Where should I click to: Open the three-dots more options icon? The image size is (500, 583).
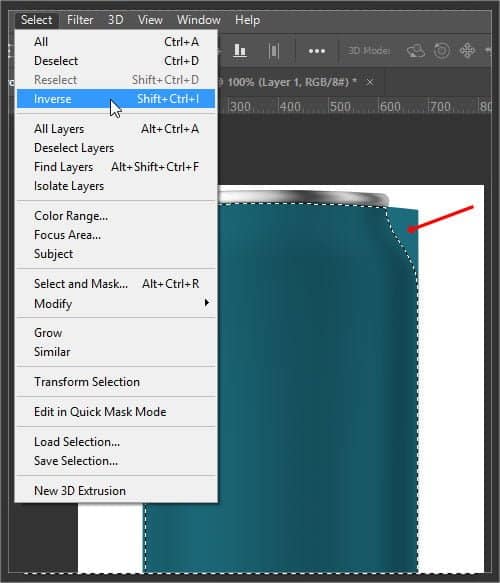317,51
